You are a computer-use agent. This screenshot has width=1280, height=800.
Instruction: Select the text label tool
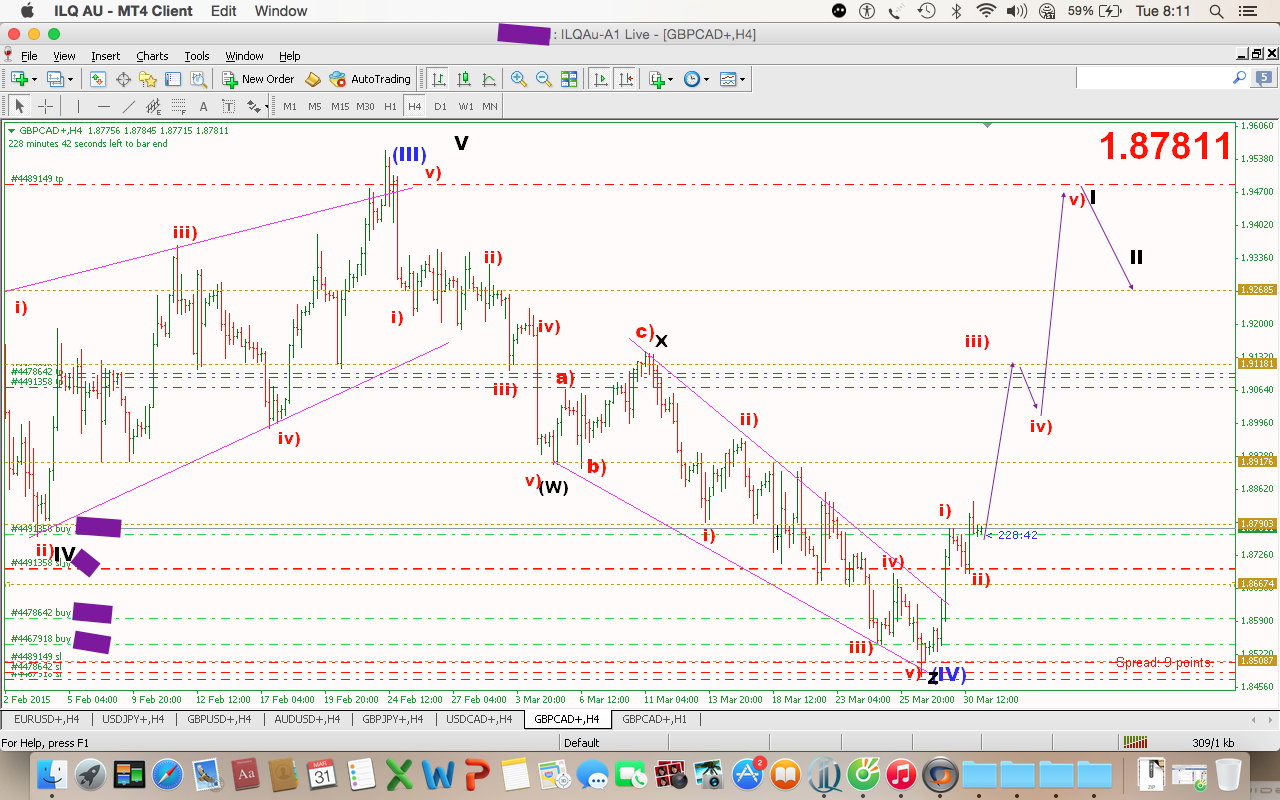click(204, 106)
